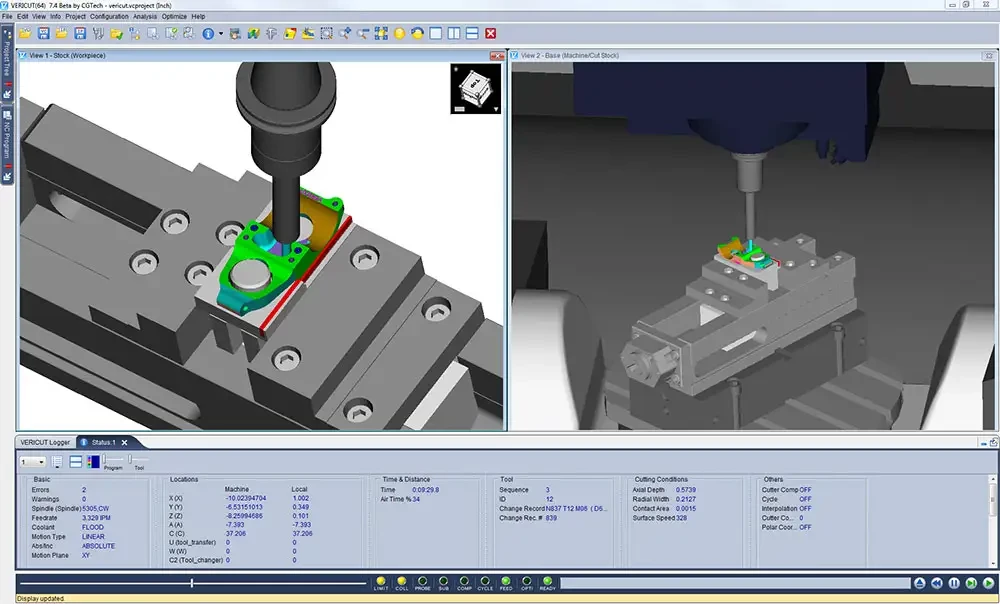Image resolution: width=1000 pixels, height=604 pixels.
Task: Toggle the FEED status light
Action: pyautogui.click(x=506, y=582)
